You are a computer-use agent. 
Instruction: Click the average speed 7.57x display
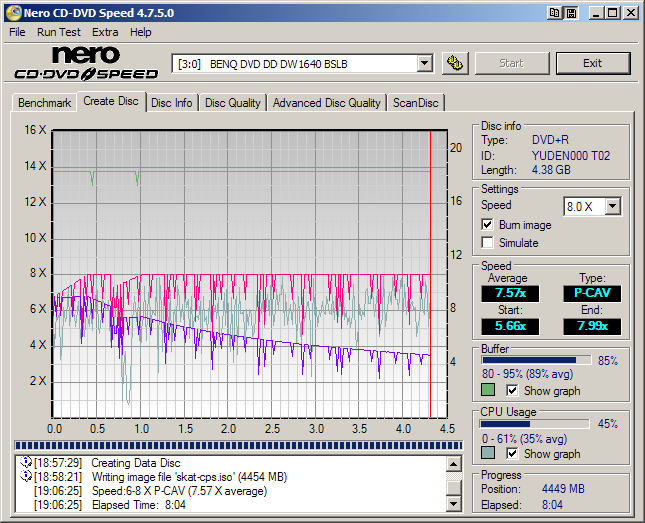pyautogui.click(x=510, y=293)
